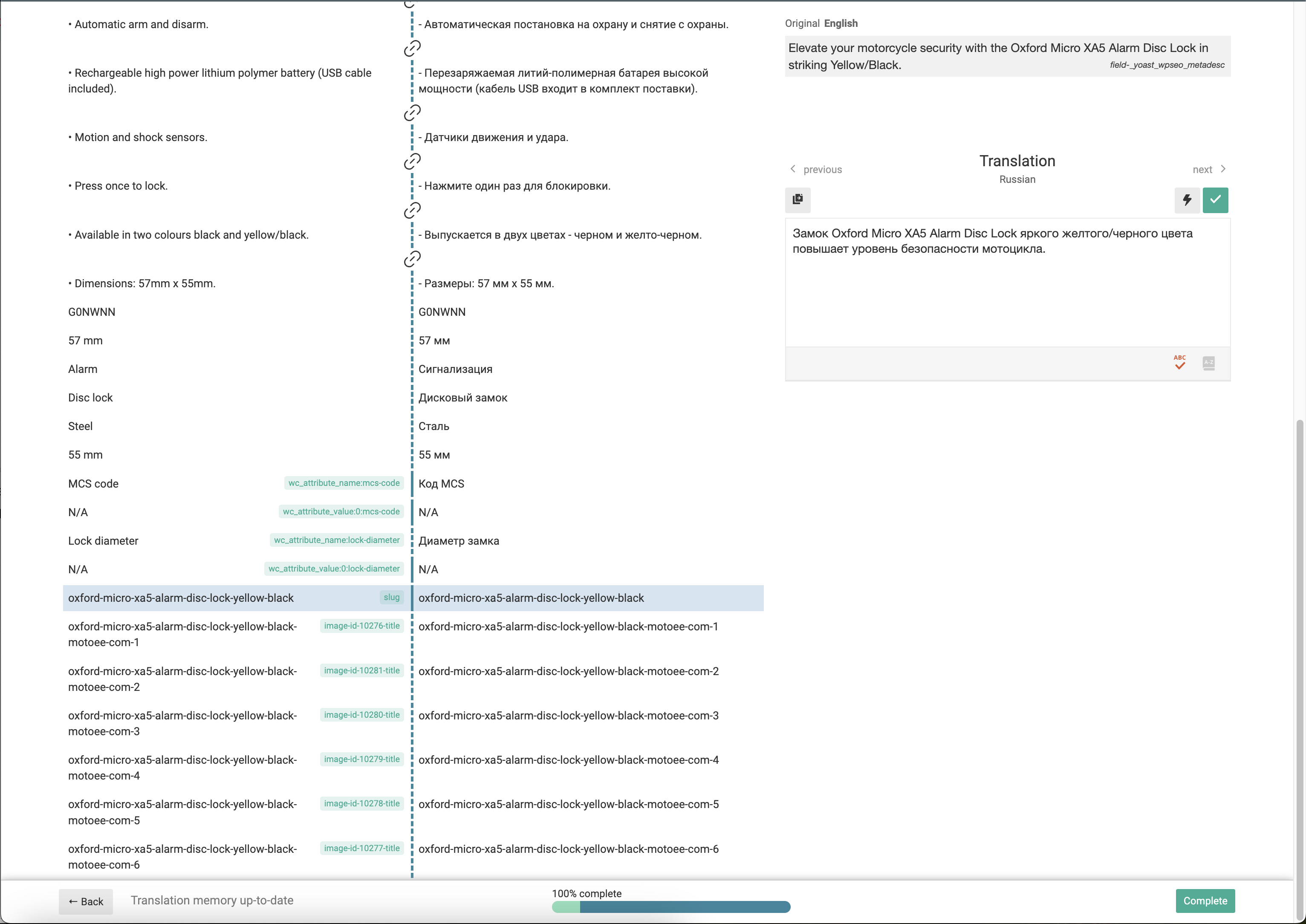Click "Translation memory up-to-date" status text
Image resolution: width=1306 pixels, height=924 pixels.
point(212,900)
